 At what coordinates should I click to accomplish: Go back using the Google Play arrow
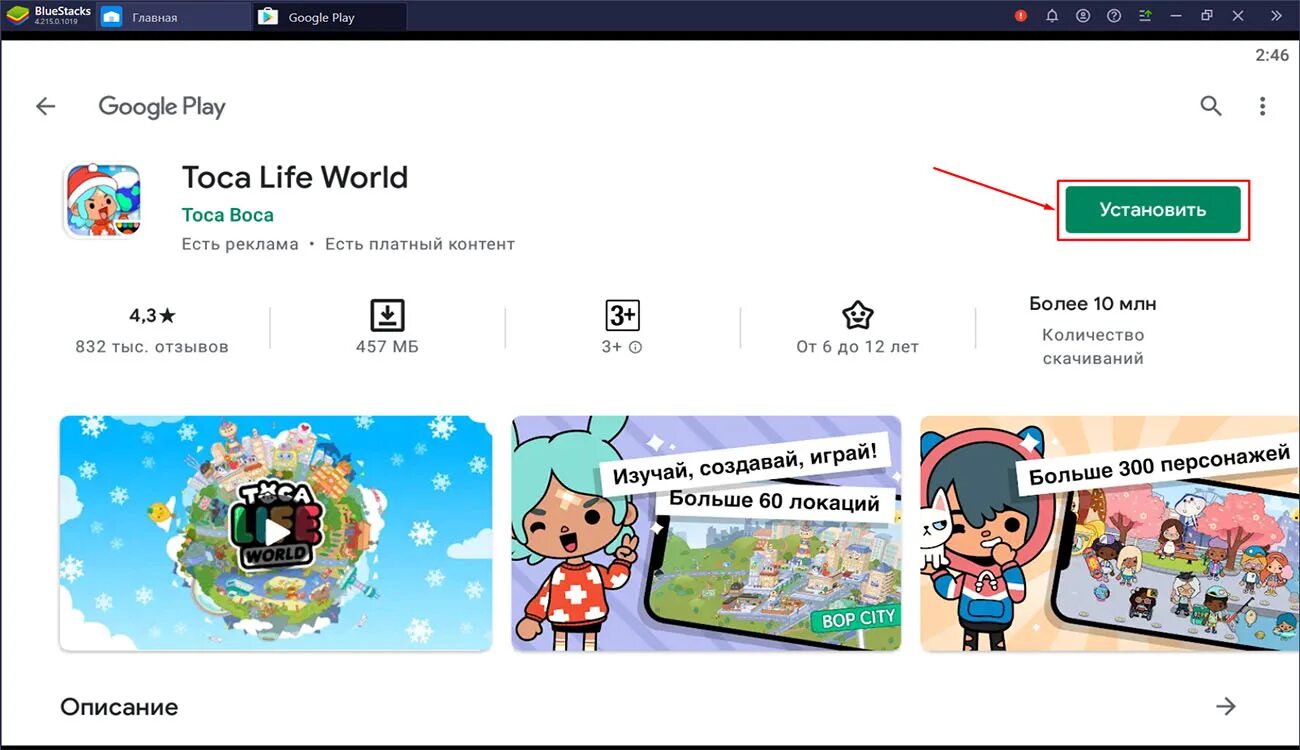(45, 106)
